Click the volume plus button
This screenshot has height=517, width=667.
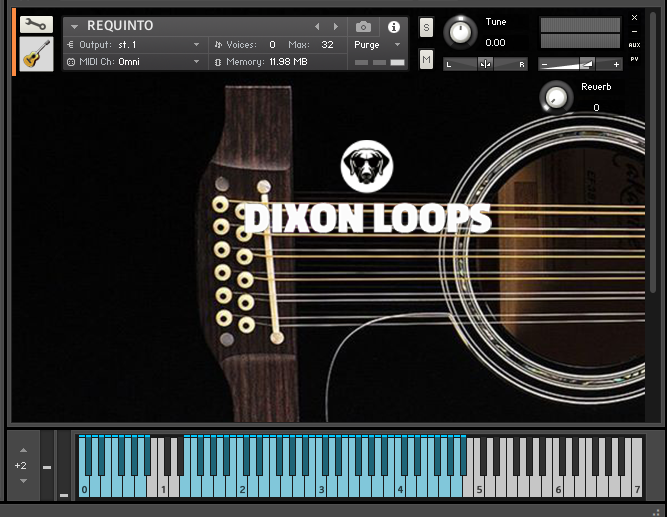(x=616, y=64)
